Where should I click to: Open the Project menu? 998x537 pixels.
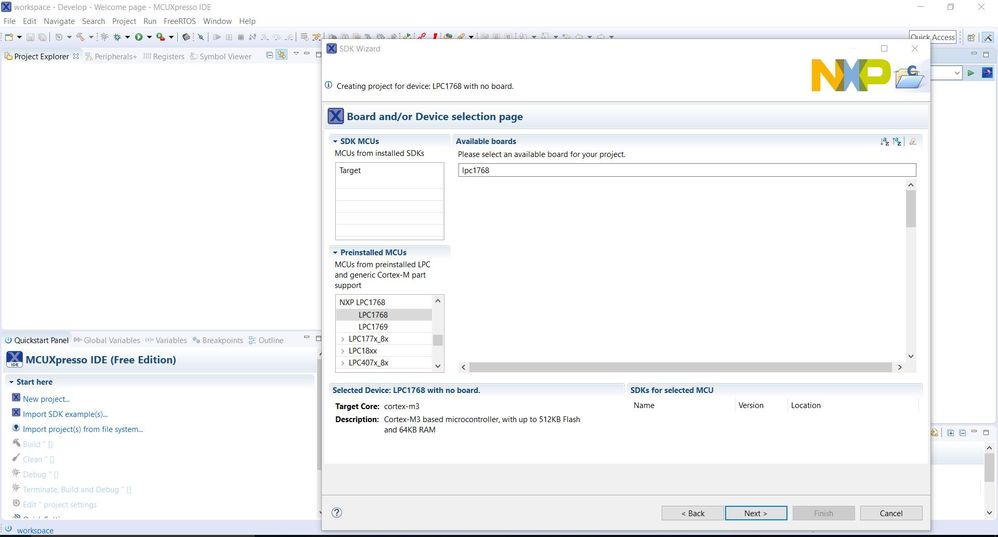tap(124, 21)
